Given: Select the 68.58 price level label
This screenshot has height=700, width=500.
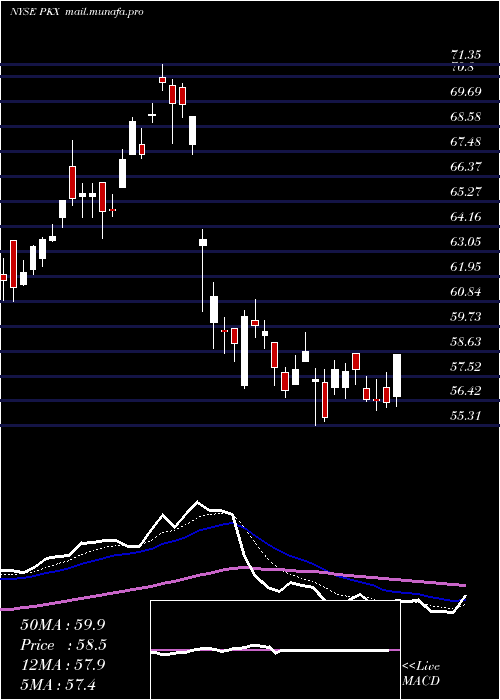Looking at the screenshot, I should 466,117.
